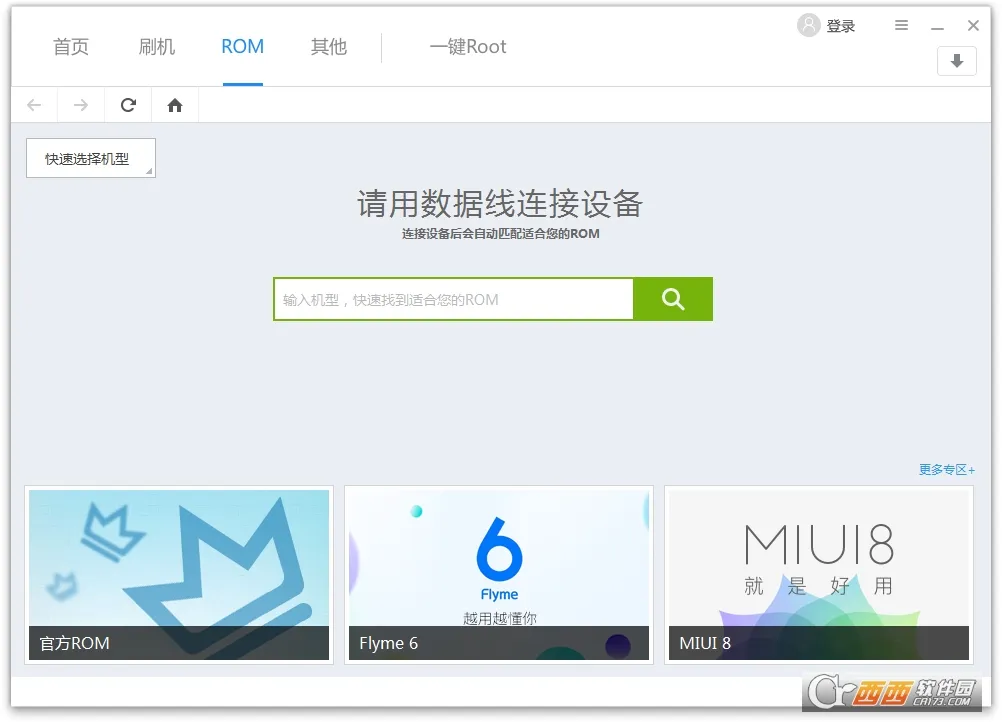Open the 官方ROM card
This screenshot has width=1002, height=722.
179,575
